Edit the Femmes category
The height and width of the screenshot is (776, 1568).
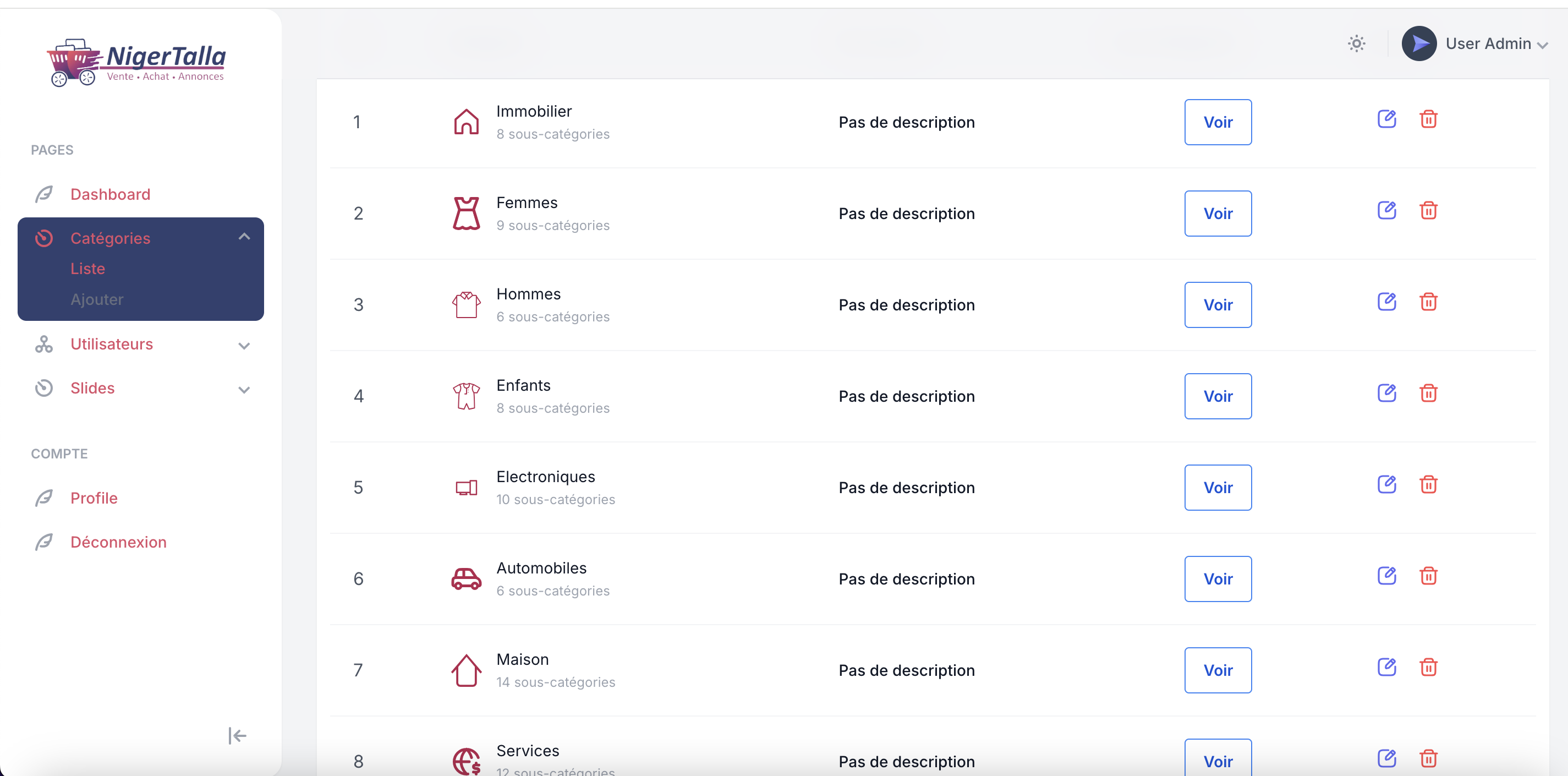click(x=1386, y=210)
